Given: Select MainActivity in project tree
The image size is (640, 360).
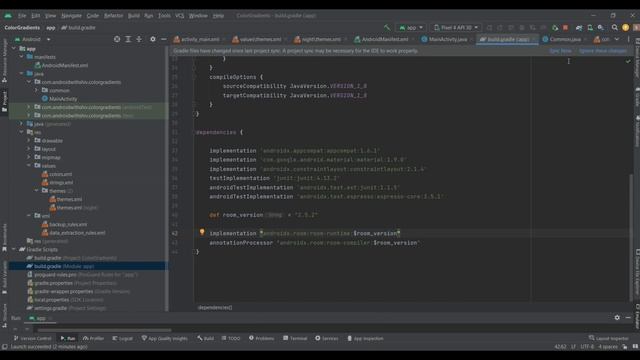Looking at the screenshot, I should (x=59, y=99).
